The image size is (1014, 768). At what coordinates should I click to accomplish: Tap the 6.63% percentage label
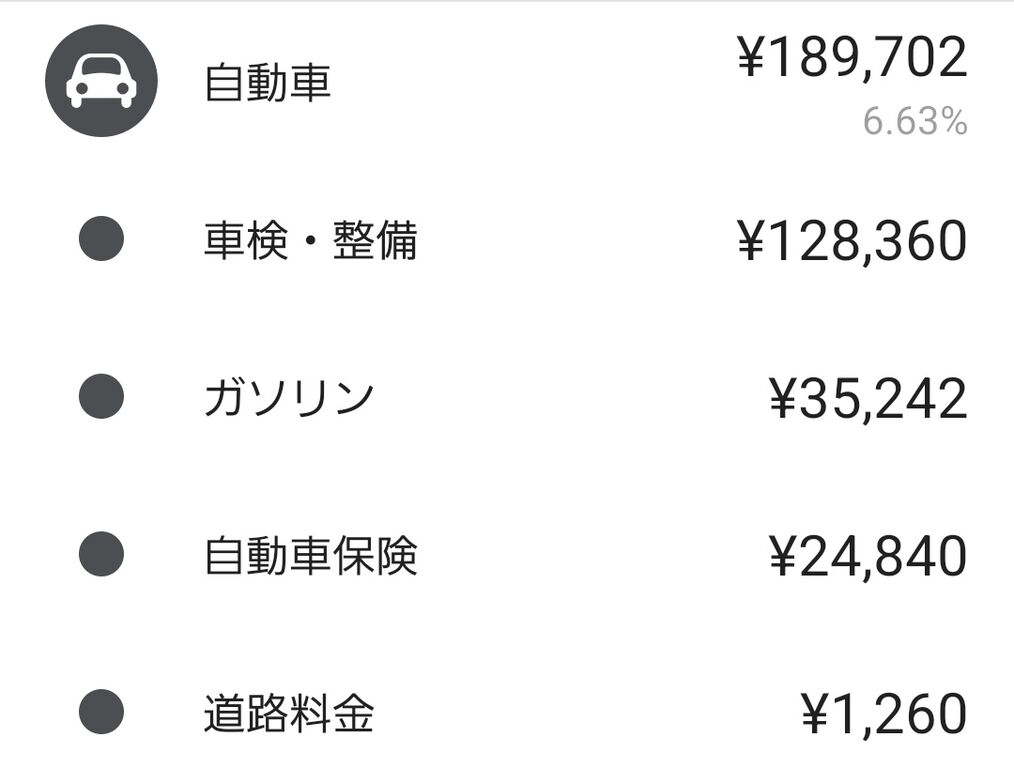click(x=915, y=121)
